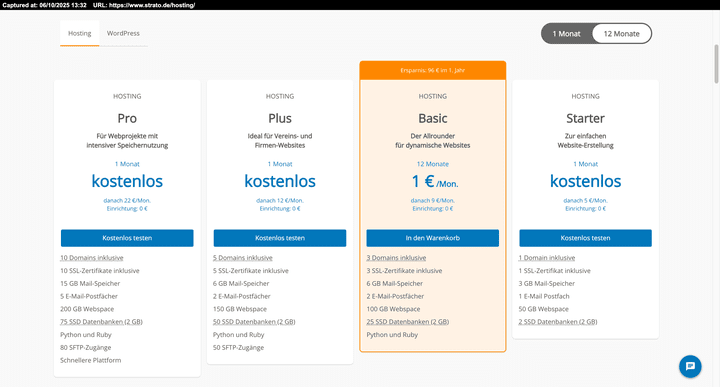Click danach 12 €/Mon. text
Viewport: 720px width, 387px height.
click(280, 201)
